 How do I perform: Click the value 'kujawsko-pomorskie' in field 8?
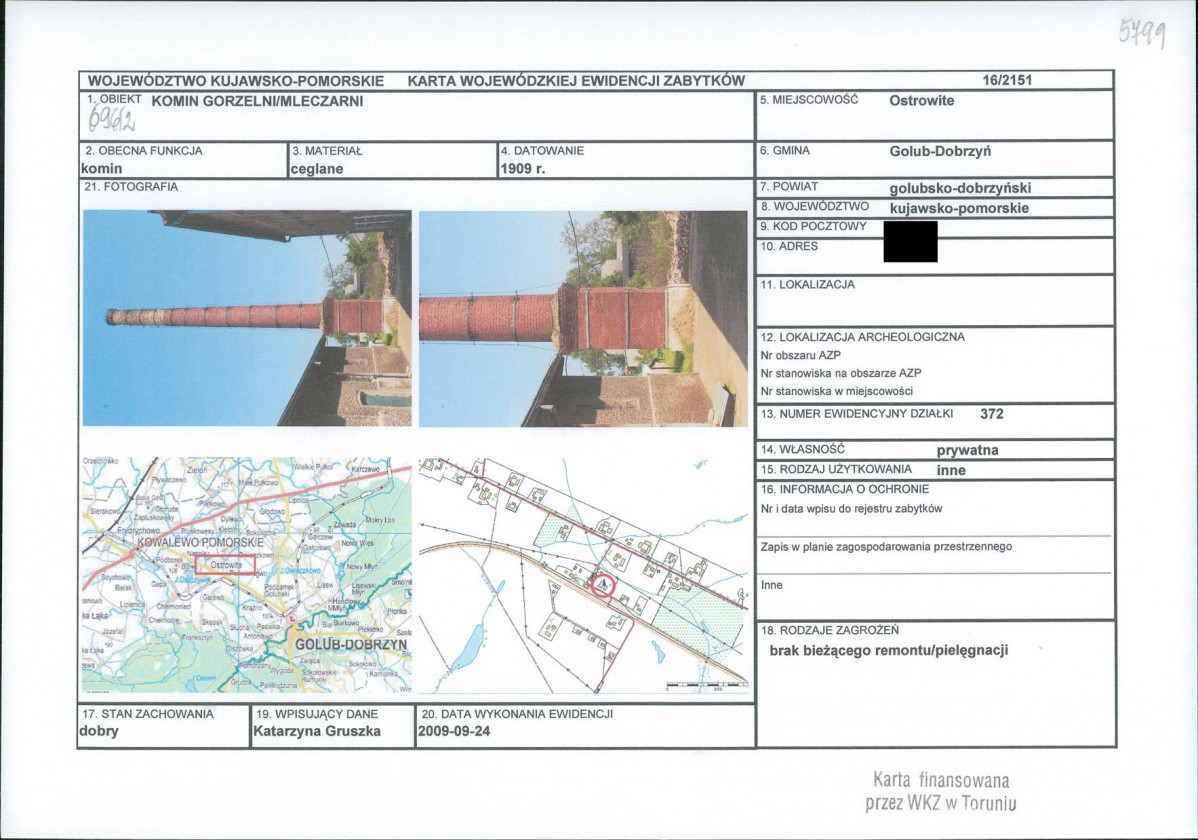tap(959, 208)
